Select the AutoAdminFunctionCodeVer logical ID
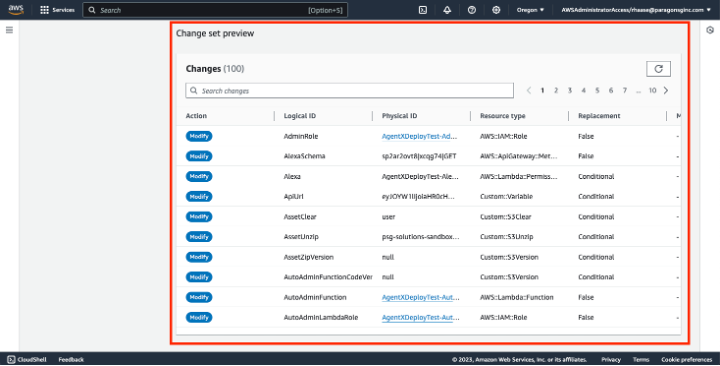Image resolution: width=720 pixels, height=366 pixels. click(328, 277)
